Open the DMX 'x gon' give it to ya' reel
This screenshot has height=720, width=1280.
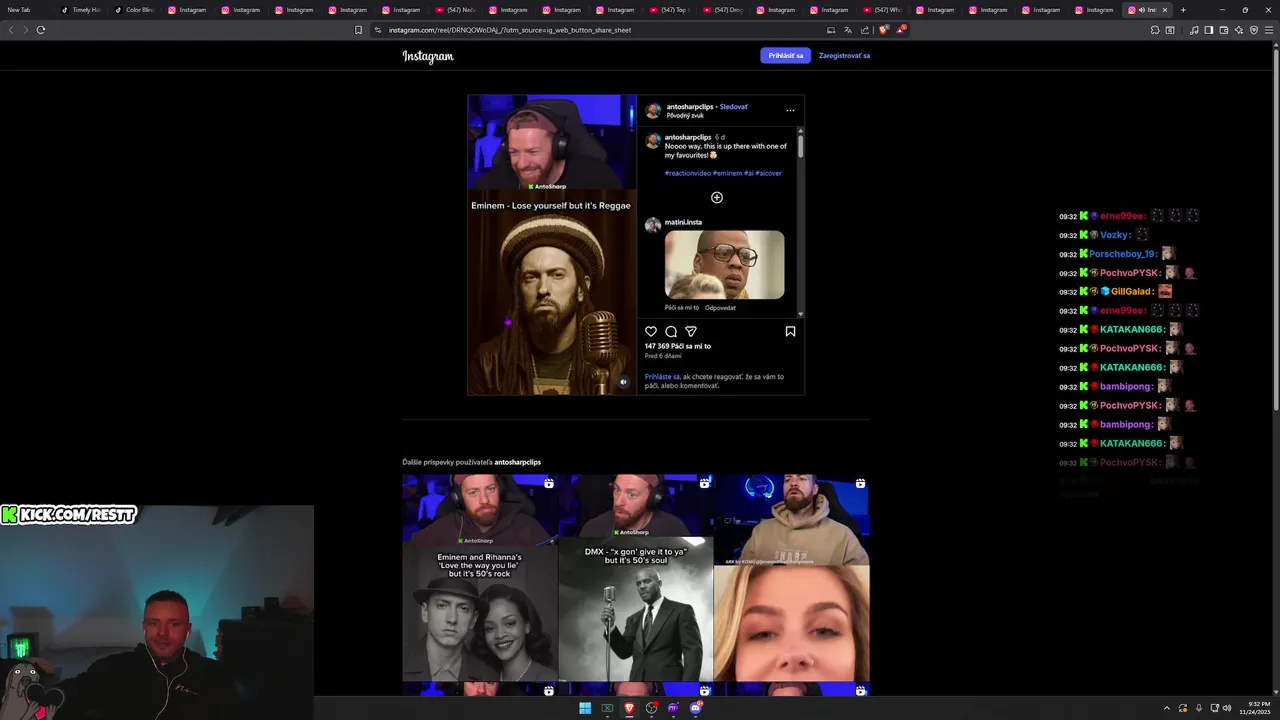pyautogui.click(x=636, y=578)
